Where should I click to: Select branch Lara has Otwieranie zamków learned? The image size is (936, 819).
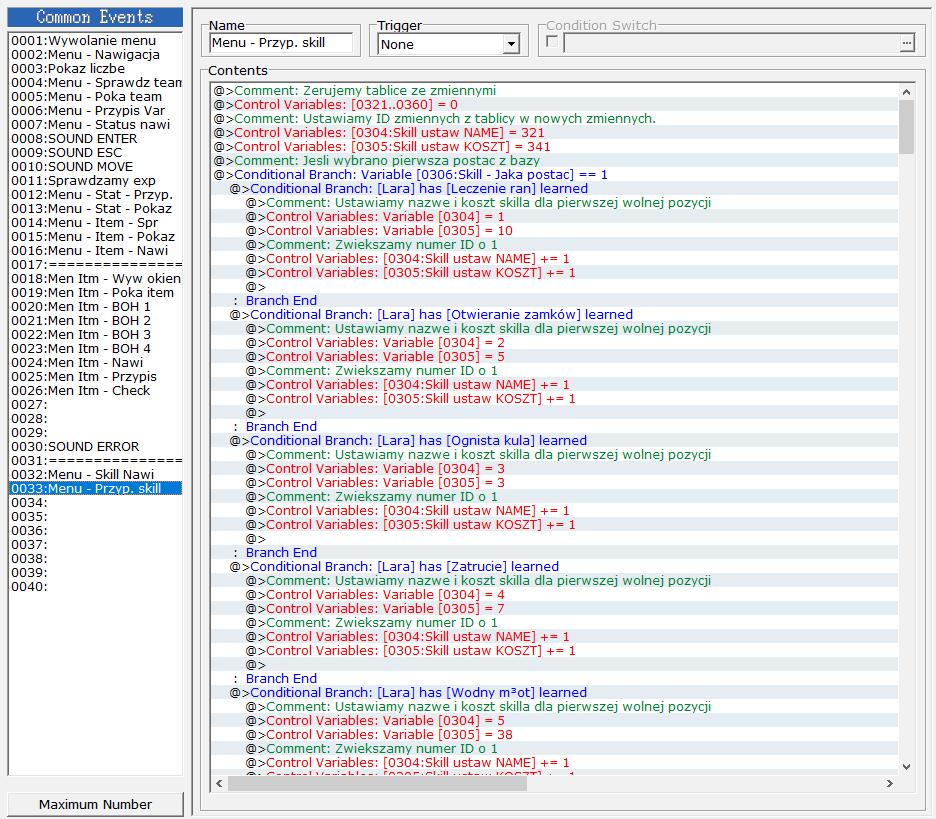pyautogui.click(x=555, y=315)
